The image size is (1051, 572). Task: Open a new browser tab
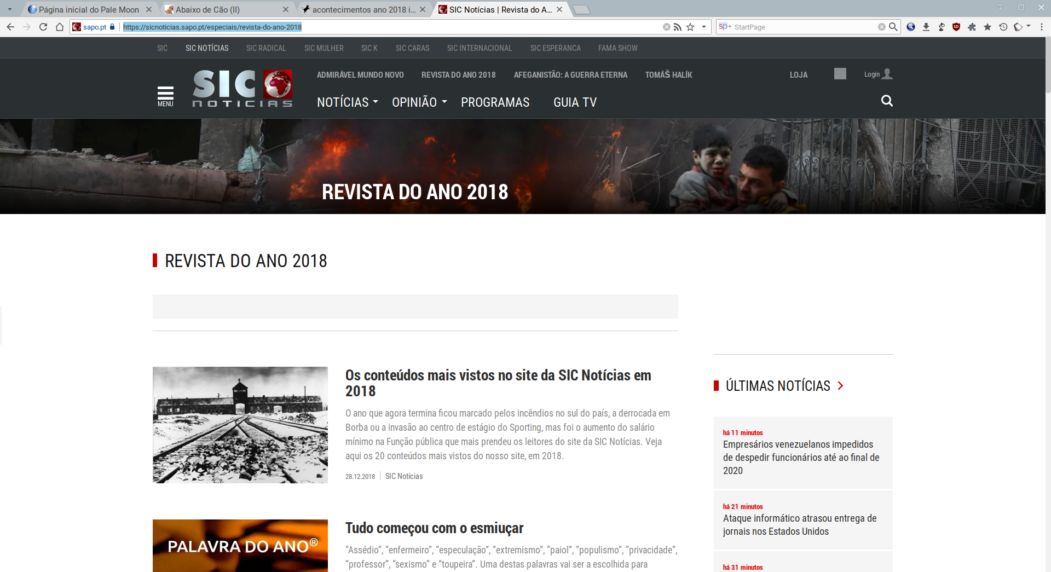coord(581,9)
